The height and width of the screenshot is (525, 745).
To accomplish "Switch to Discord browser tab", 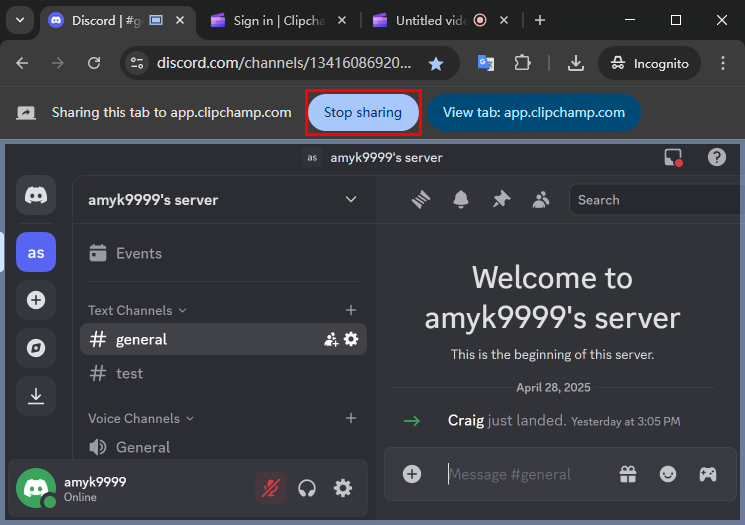I will (117, 21).
